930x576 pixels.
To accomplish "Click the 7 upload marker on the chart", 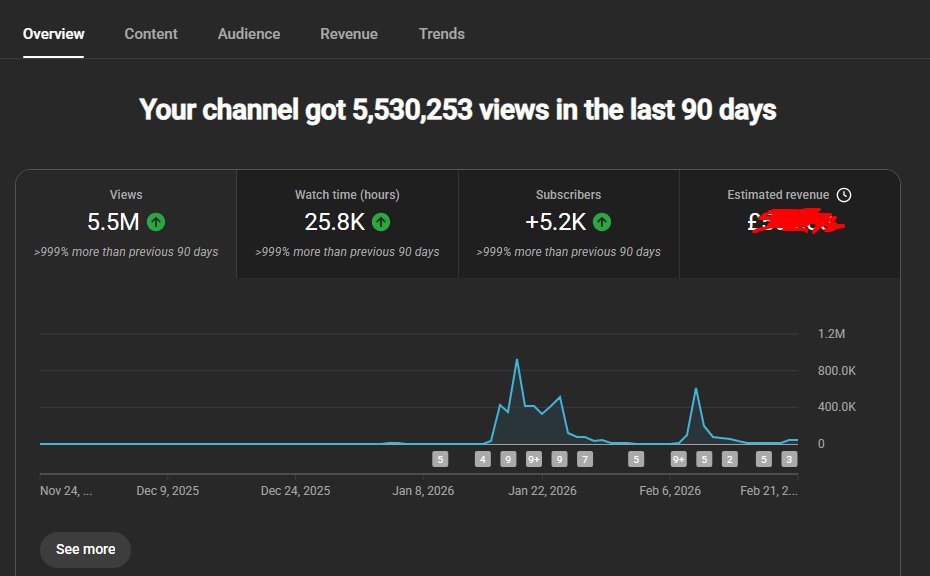I will 583,458.
